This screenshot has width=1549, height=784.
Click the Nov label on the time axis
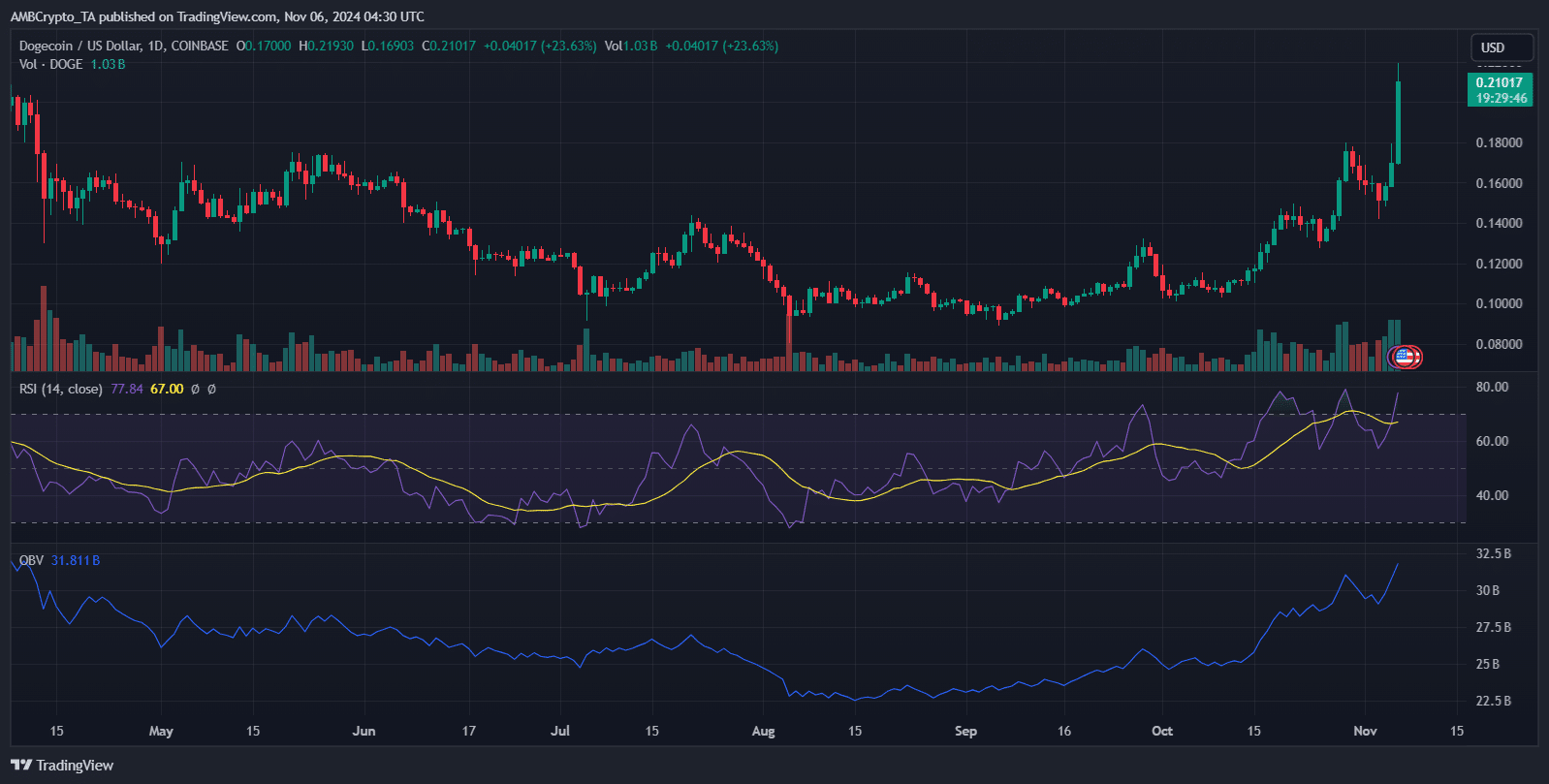1365,731
